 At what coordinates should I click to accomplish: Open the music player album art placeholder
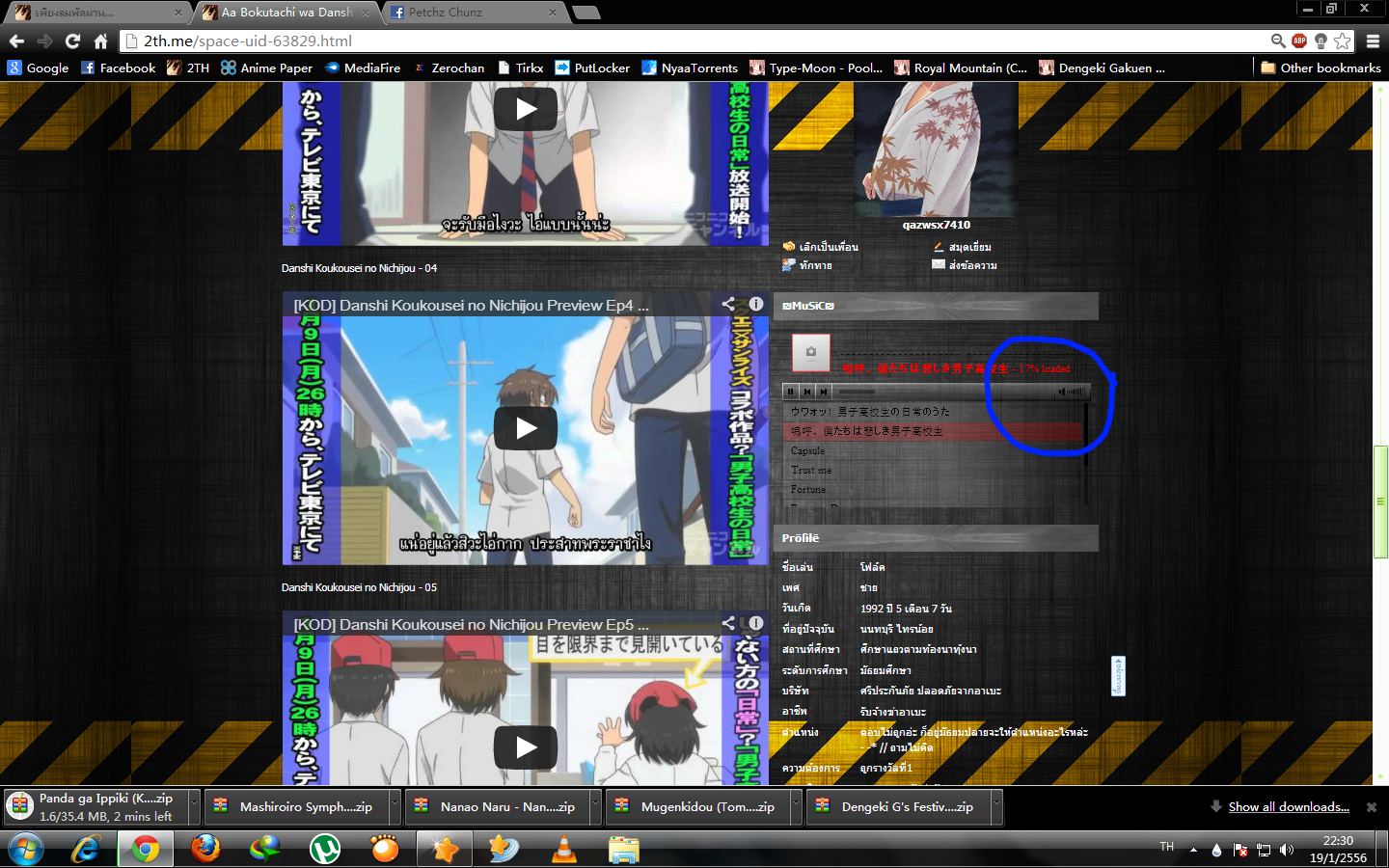click(x=811, y=352)
